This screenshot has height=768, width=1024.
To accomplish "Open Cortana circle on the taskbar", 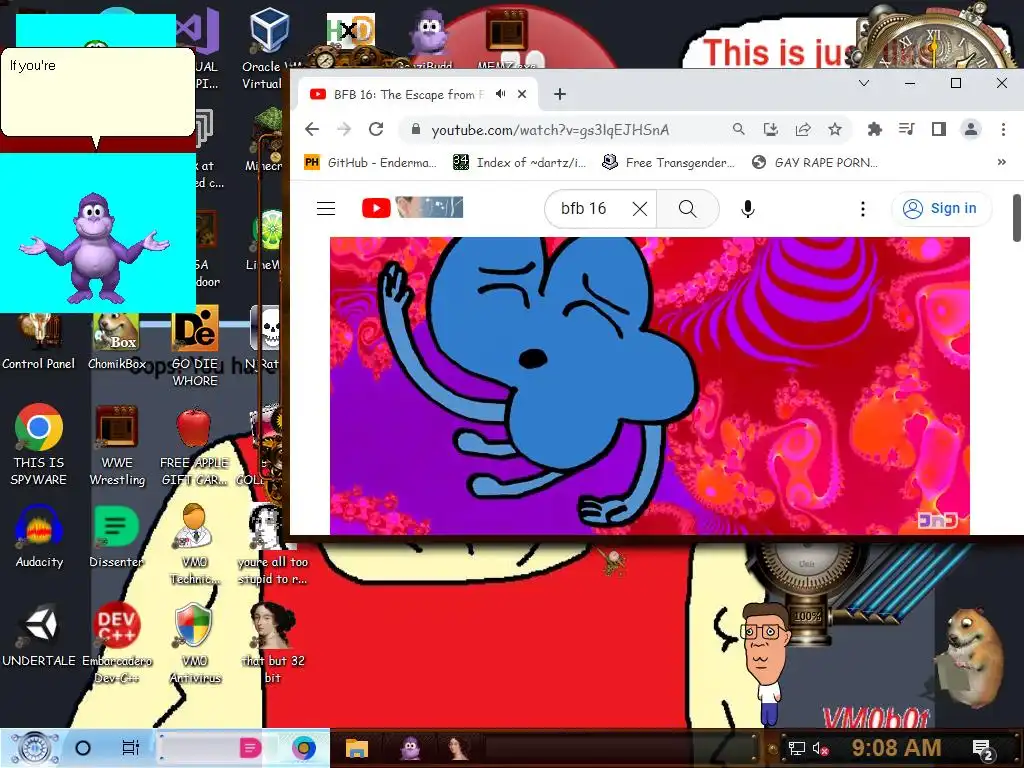I will click(x=83, y=748).
